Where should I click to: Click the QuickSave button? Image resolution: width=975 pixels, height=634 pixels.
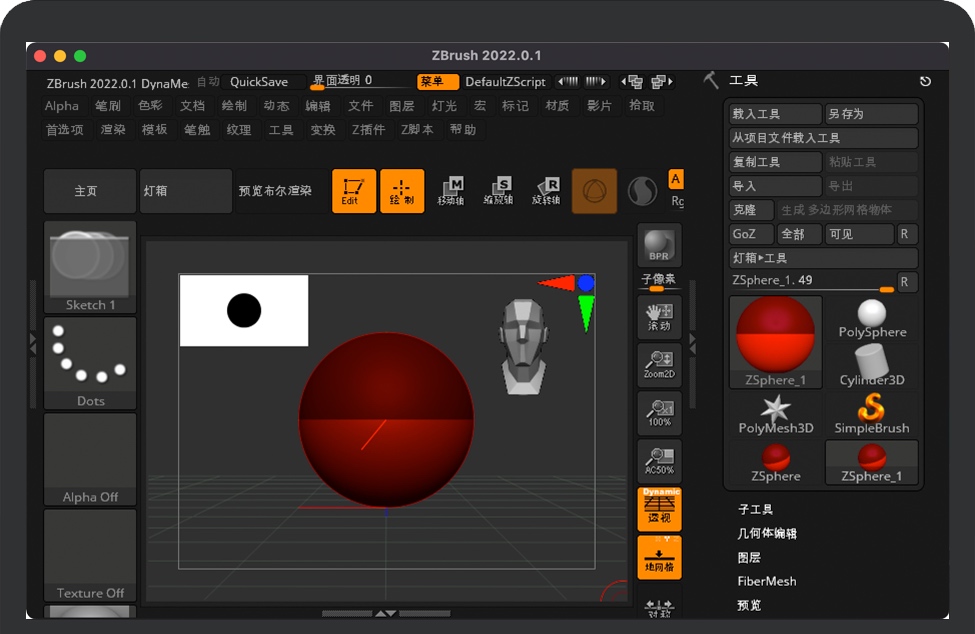point(259,82)
